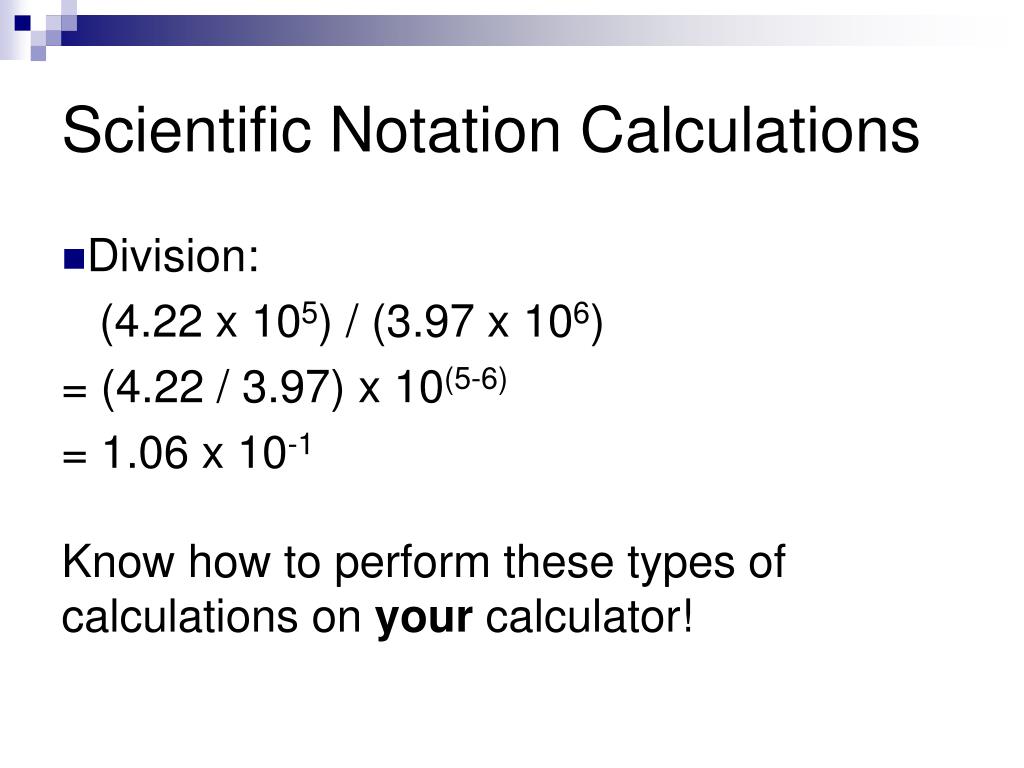This screenshot has height=768, width=1024.
Task: Click the word calculator! at paragraph end
Action: click(x=589, y=617)
